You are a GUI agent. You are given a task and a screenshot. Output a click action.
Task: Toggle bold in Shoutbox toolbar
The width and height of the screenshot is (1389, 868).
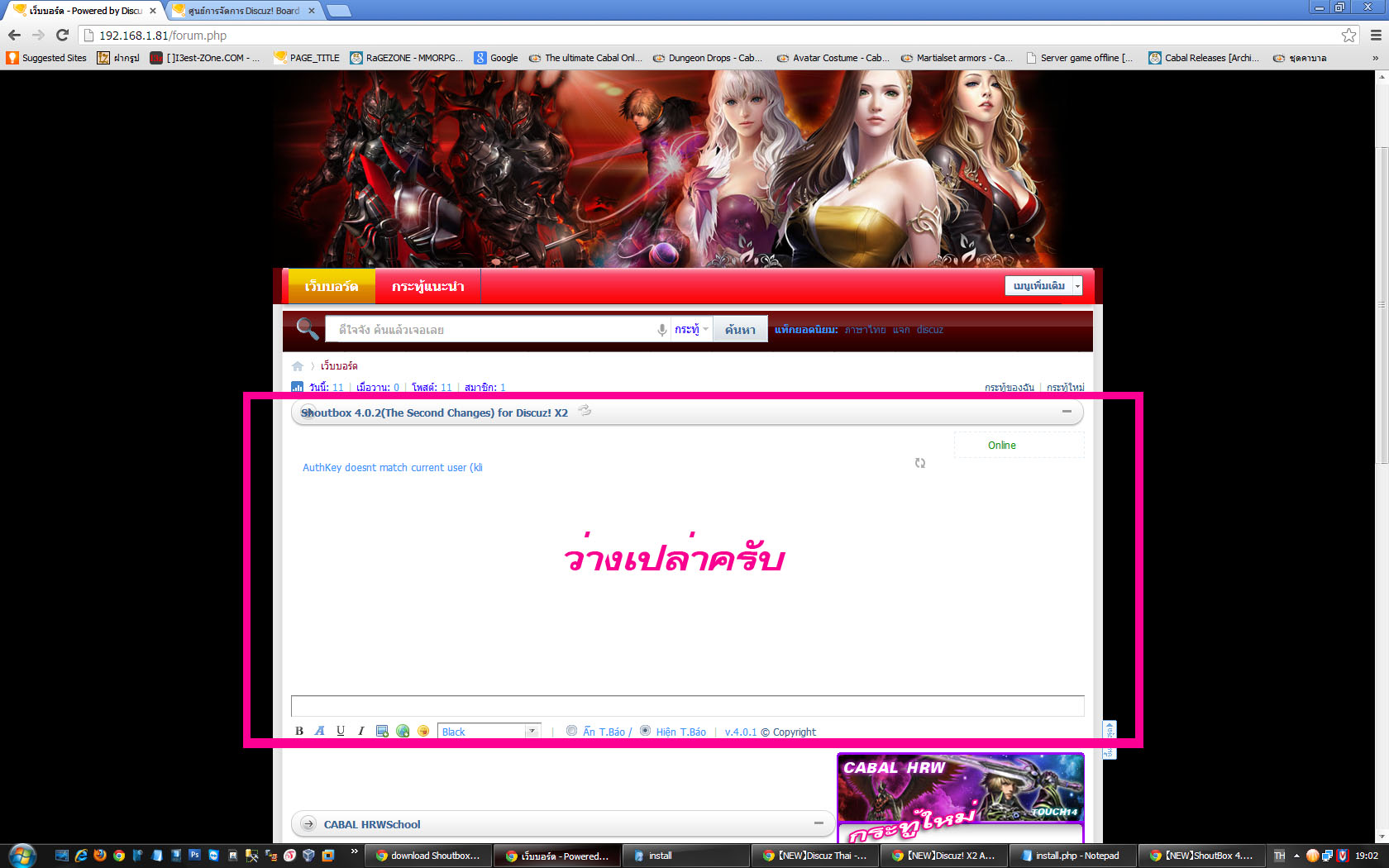point(299,731)
